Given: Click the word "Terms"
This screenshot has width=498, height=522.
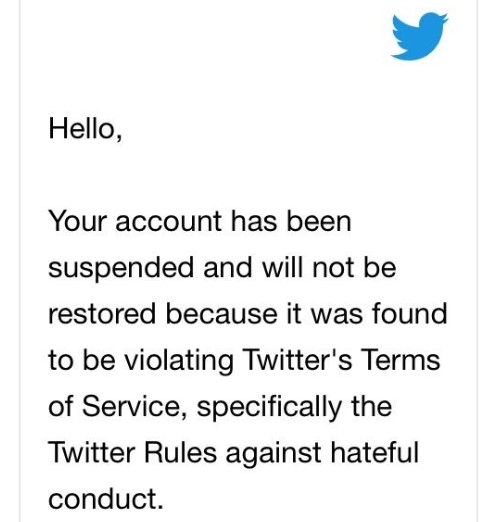Looking at the screenshot, I should pos(401,360).
